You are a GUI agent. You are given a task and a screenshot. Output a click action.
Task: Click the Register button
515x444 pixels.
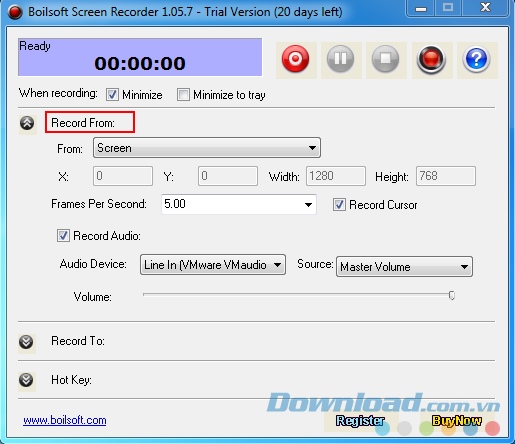(360, 421)
